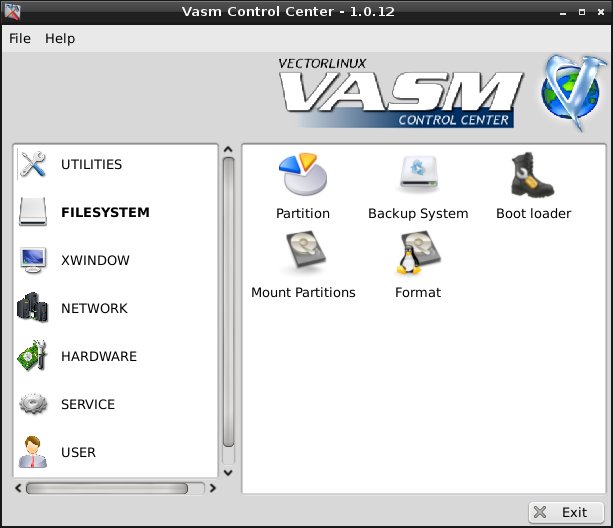Click the horizontal scrollbar right arrow
Viewport: 613px width, 528px height.
point(212,489)
